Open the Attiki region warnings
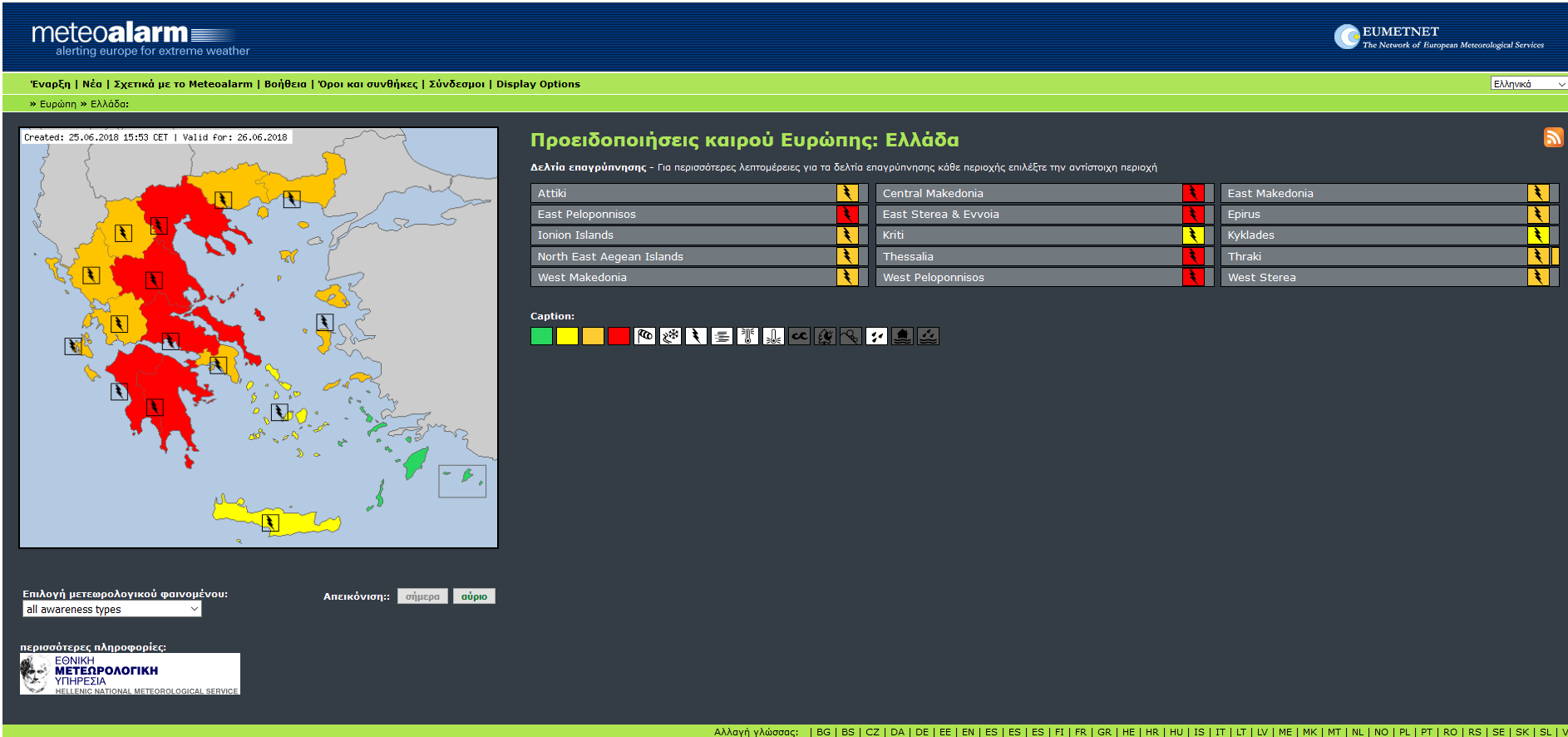Screen dimensions: 1568x737 pyautogui.click(x=699, y=193)
